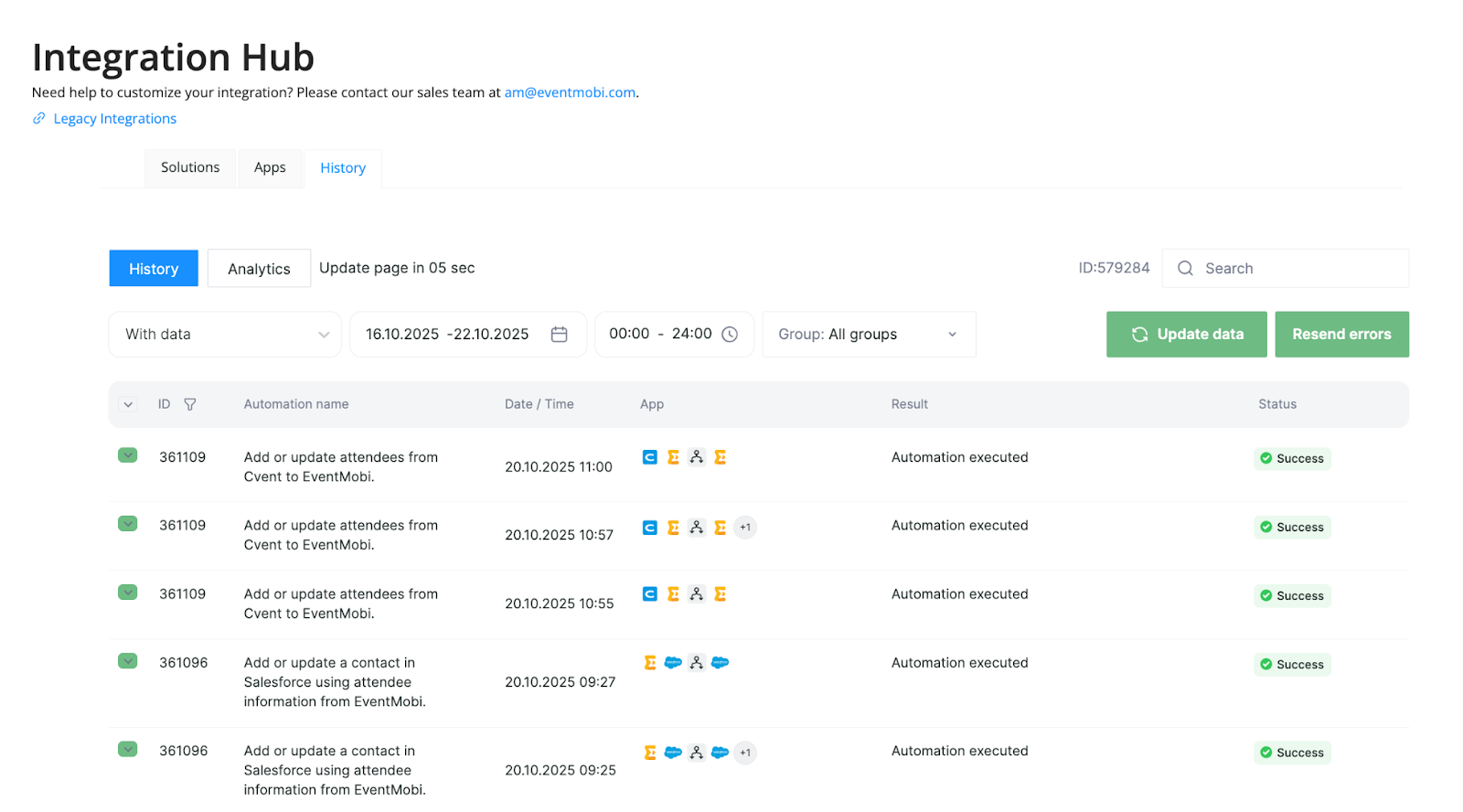This screenshot has width=1463, height=812.
Task: Click the Cvent app icon in the 11:00 row
Action: [x=650, y=457]
